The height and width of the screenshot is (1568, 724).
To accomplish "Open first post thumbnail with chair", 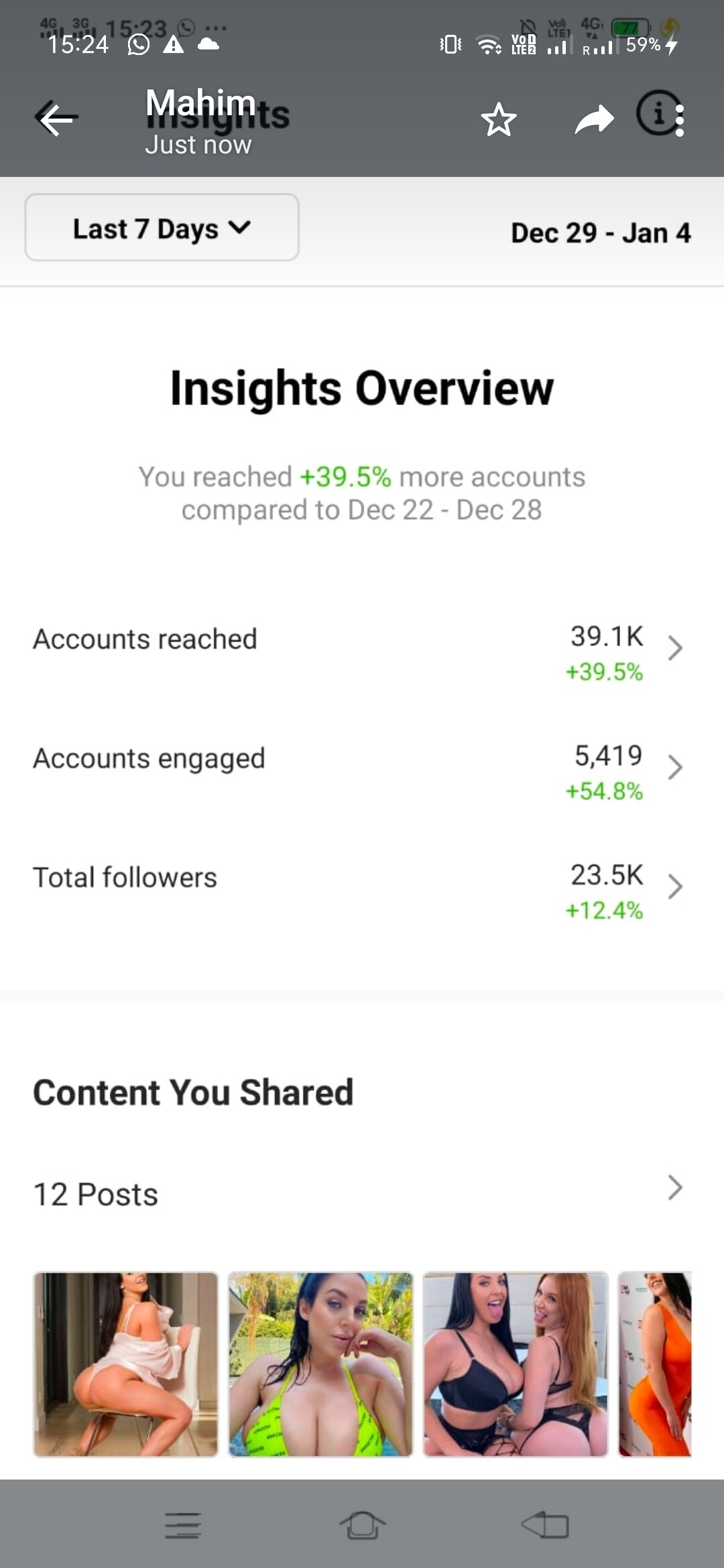I will coord(126,1364).
